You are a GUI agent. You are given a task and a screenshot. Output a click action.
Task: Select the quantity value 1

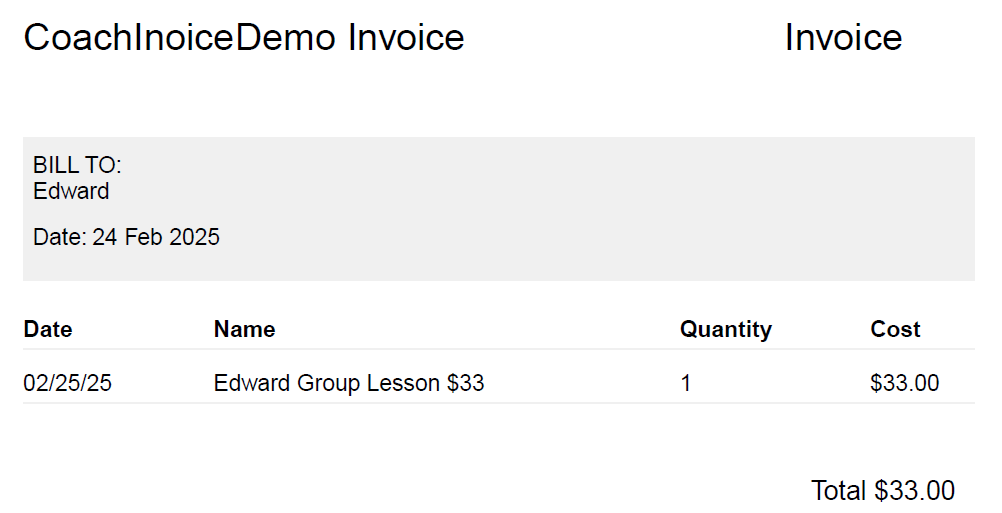(x=686, y=383)
